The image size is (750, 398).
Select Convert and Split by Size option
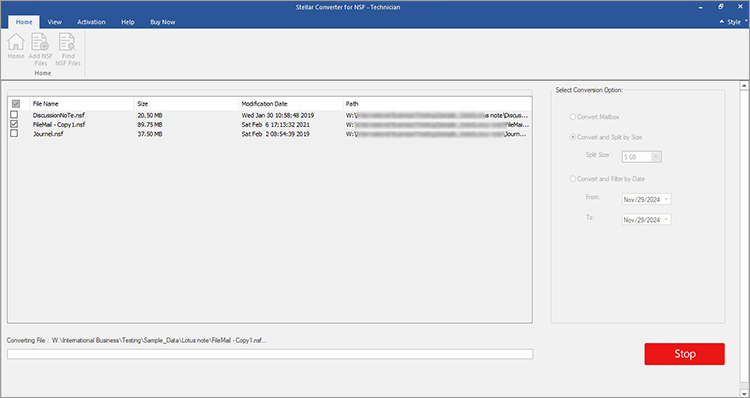pos(573,137)
